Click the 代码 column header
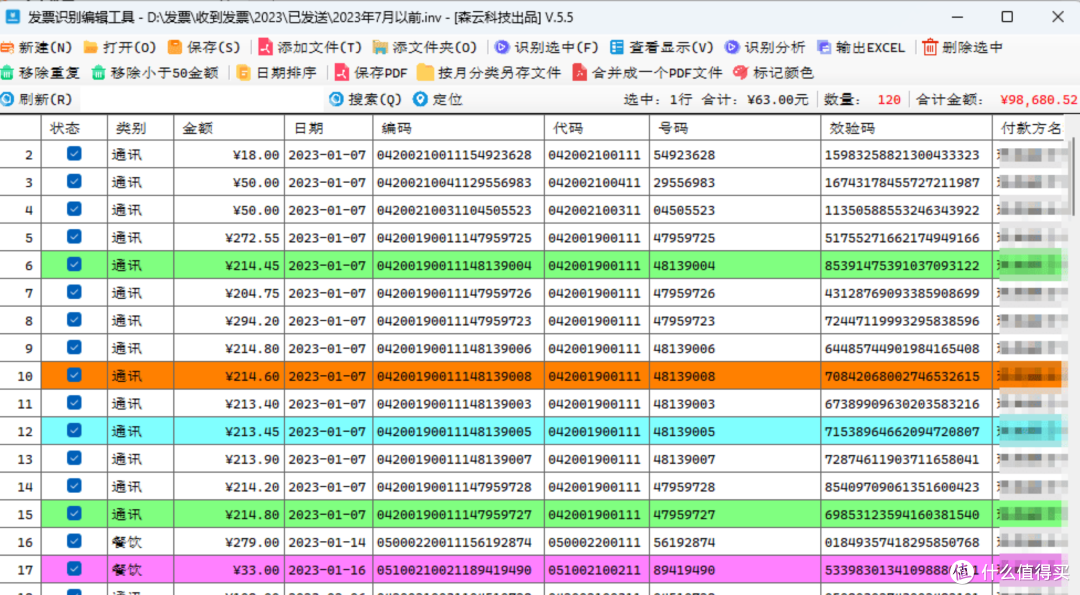The width and height of the screenshot is (1080, 595). (x=596, y=128)
